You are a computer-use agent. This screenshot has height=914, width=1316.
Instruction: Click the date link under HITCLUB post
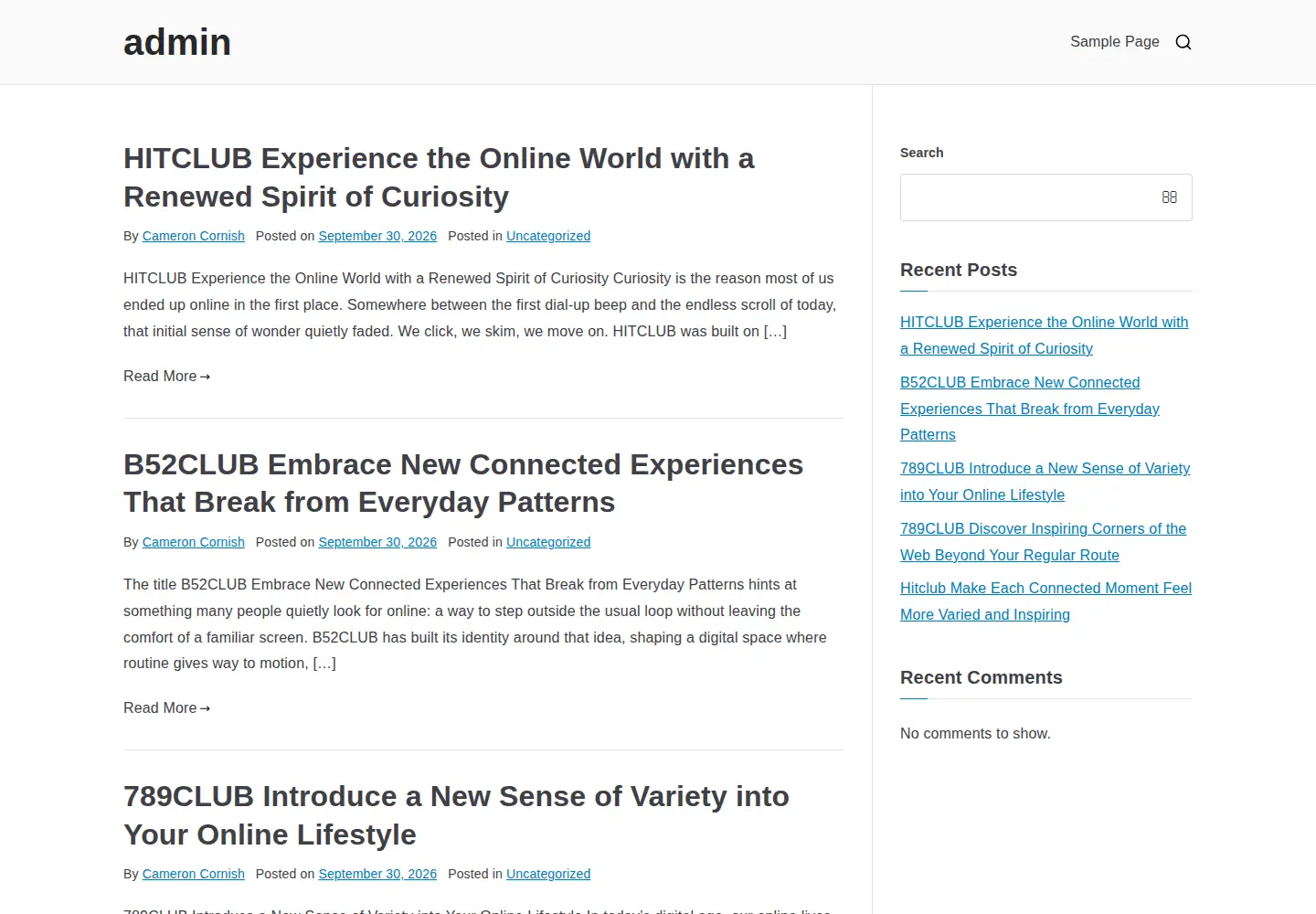click(377, 236)
